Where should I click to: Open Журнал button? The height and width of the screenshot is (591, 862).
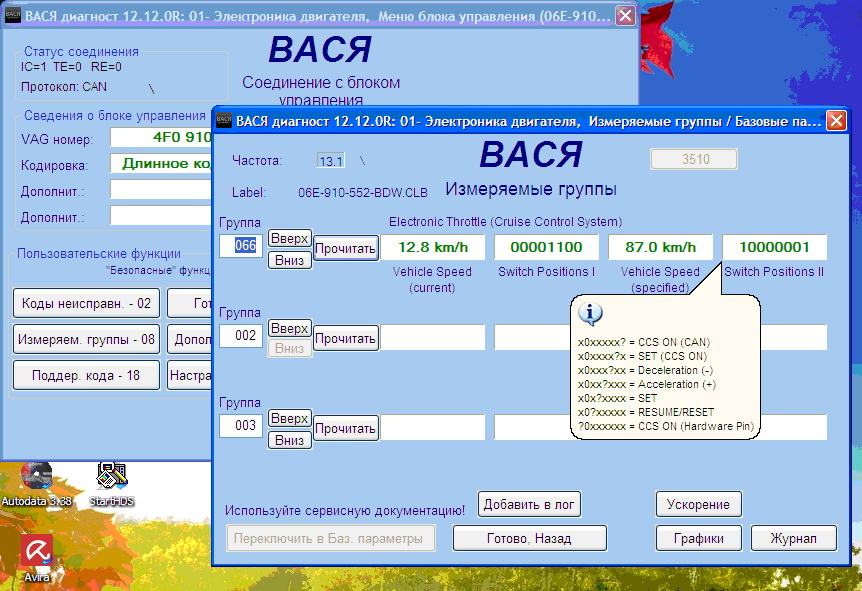click(x=793, y=538)
